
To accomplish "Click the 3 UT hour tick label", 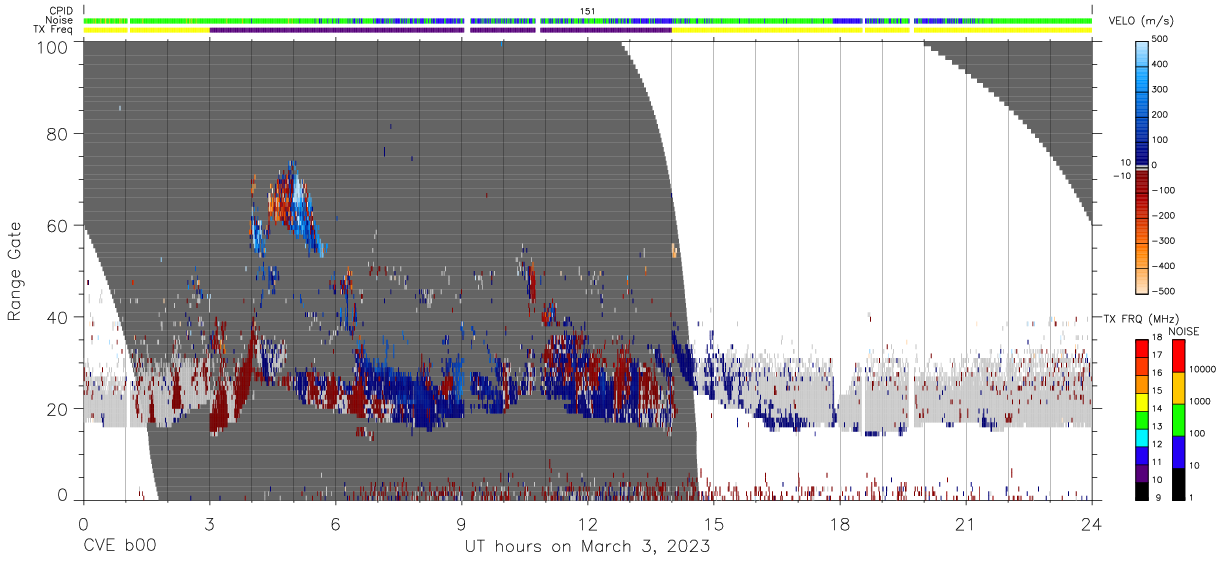I will coord(210,525).
